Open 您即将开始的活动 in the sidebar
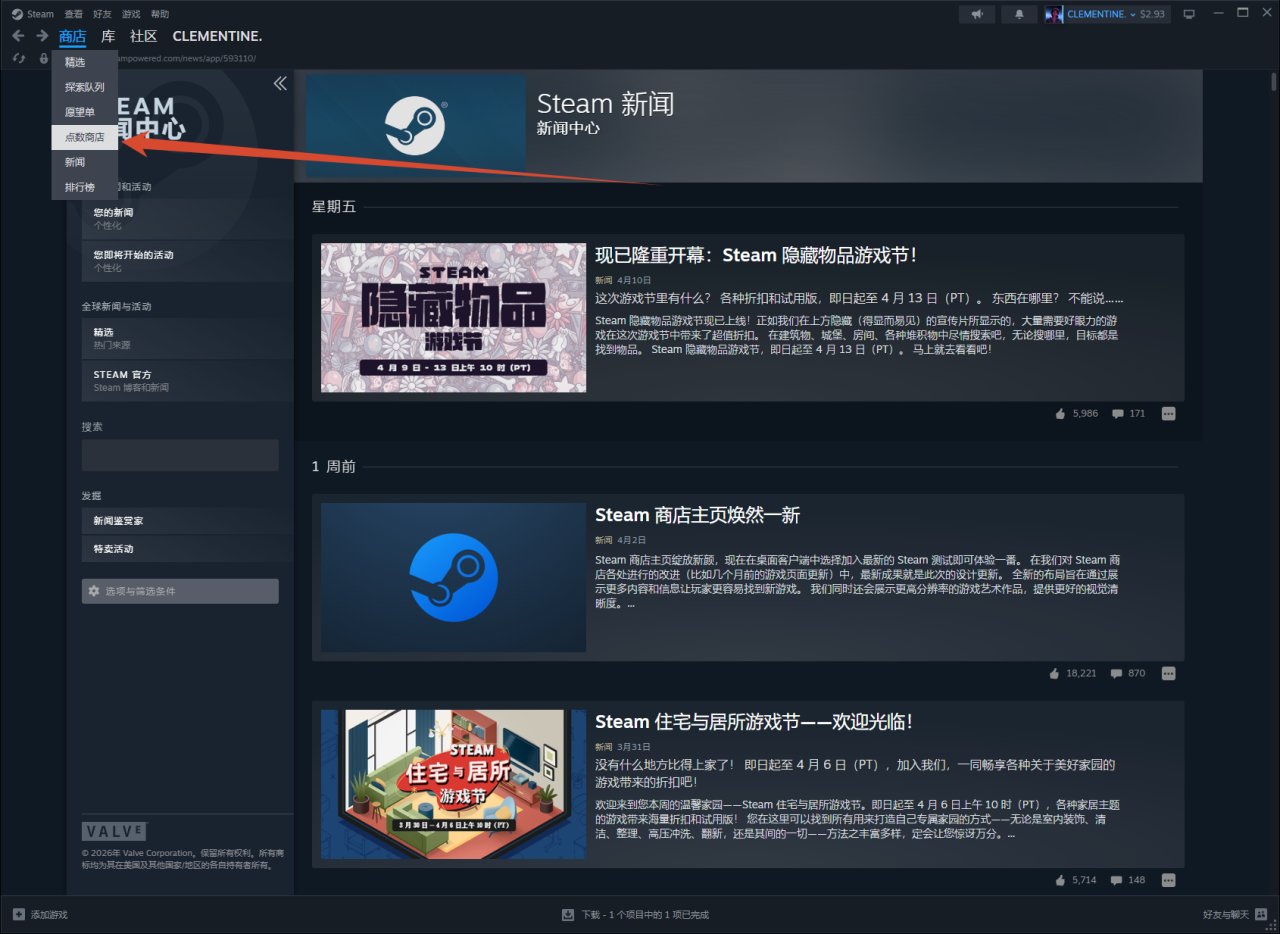This screenshot has height=934, width=1280. 187,261
